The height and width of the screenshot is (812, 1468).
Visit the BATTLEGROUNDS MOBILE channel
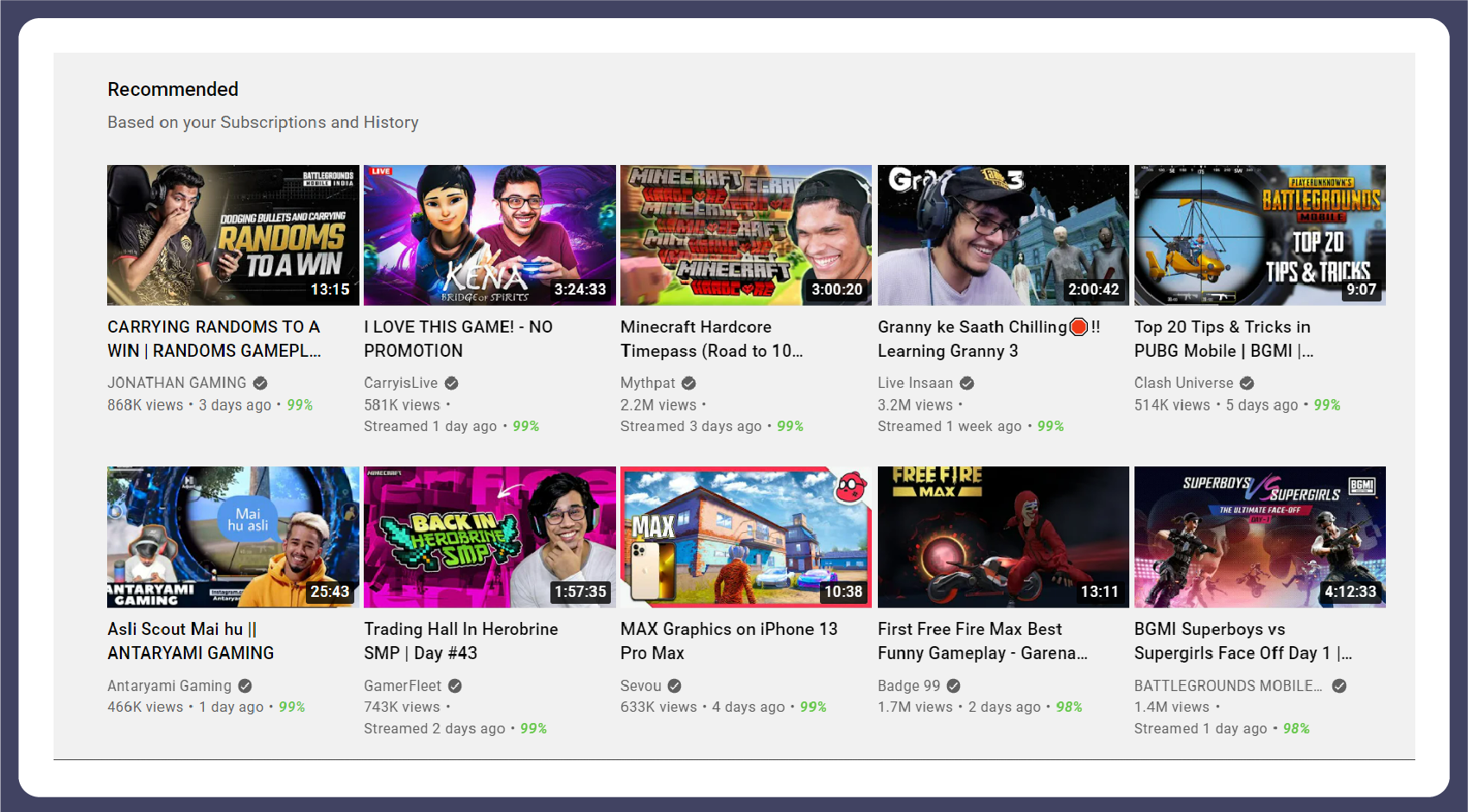(1229, 686)
